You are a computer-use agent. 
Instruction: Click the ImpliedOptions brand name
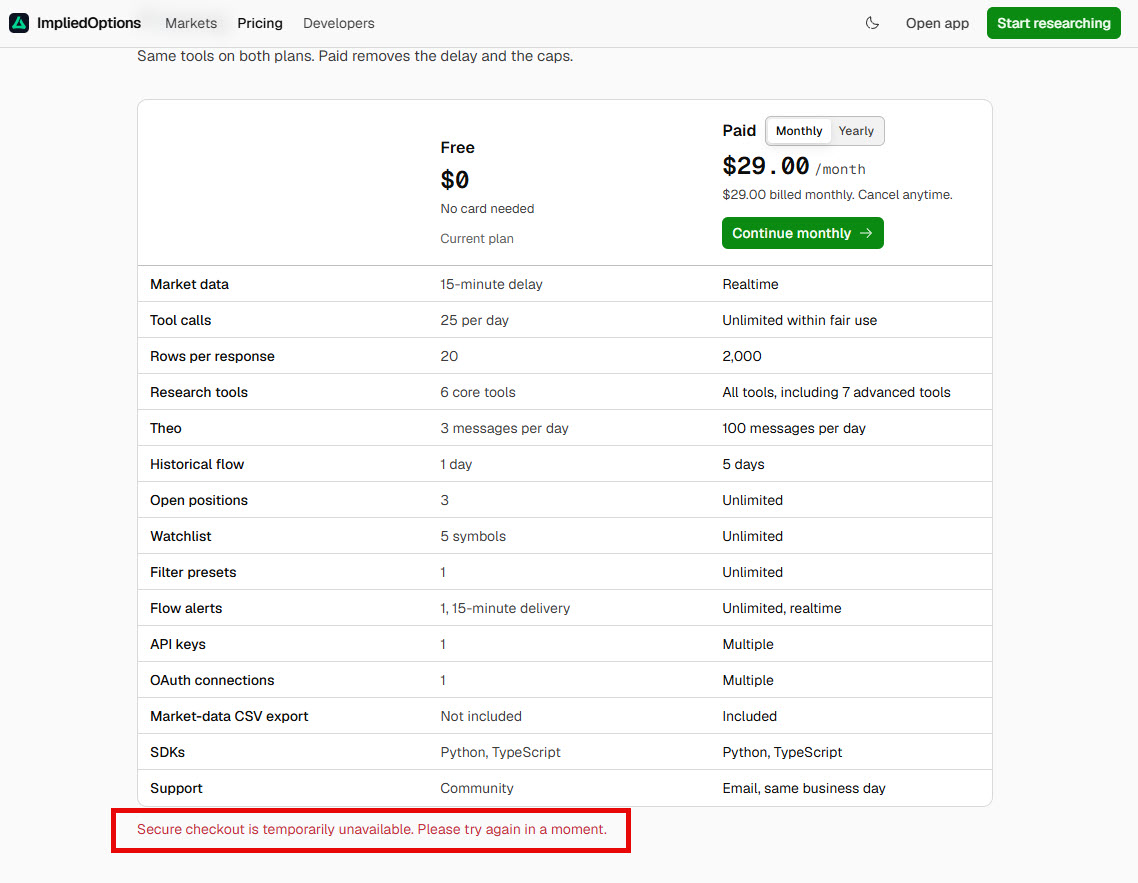pyautogui.click(x=89, y=23)
